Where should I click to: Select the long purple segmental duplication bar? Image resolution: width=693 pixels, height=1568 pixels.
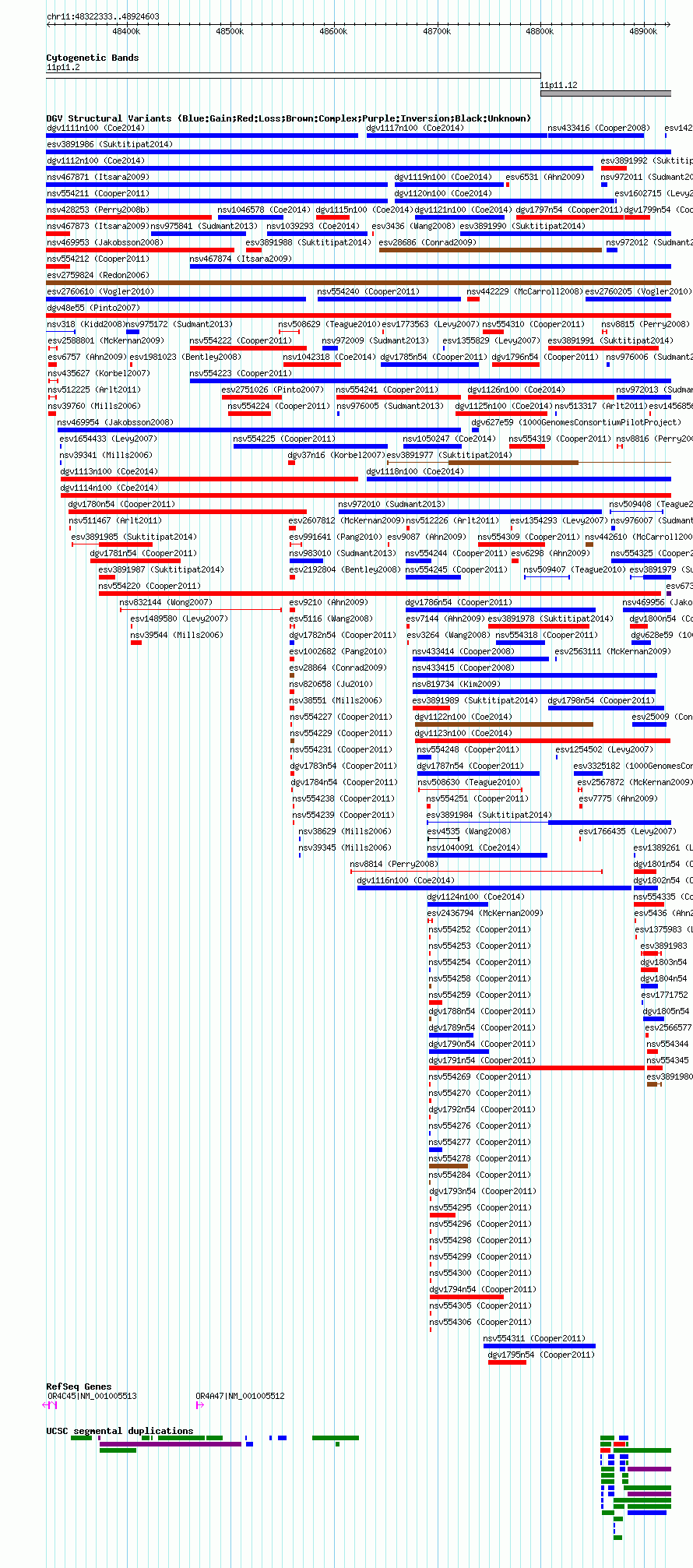[171, 1444]
